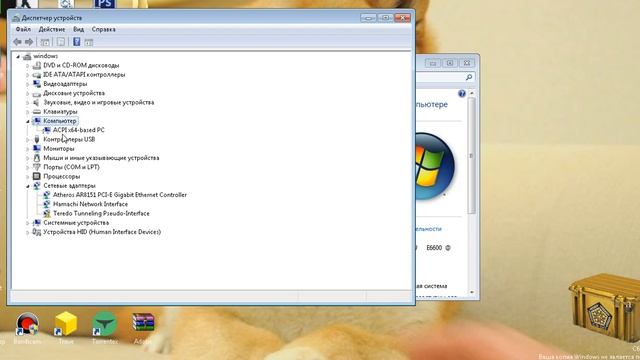
Task: Select Мыши и иные указывающие устройства
Action: (x=101, y=158)
